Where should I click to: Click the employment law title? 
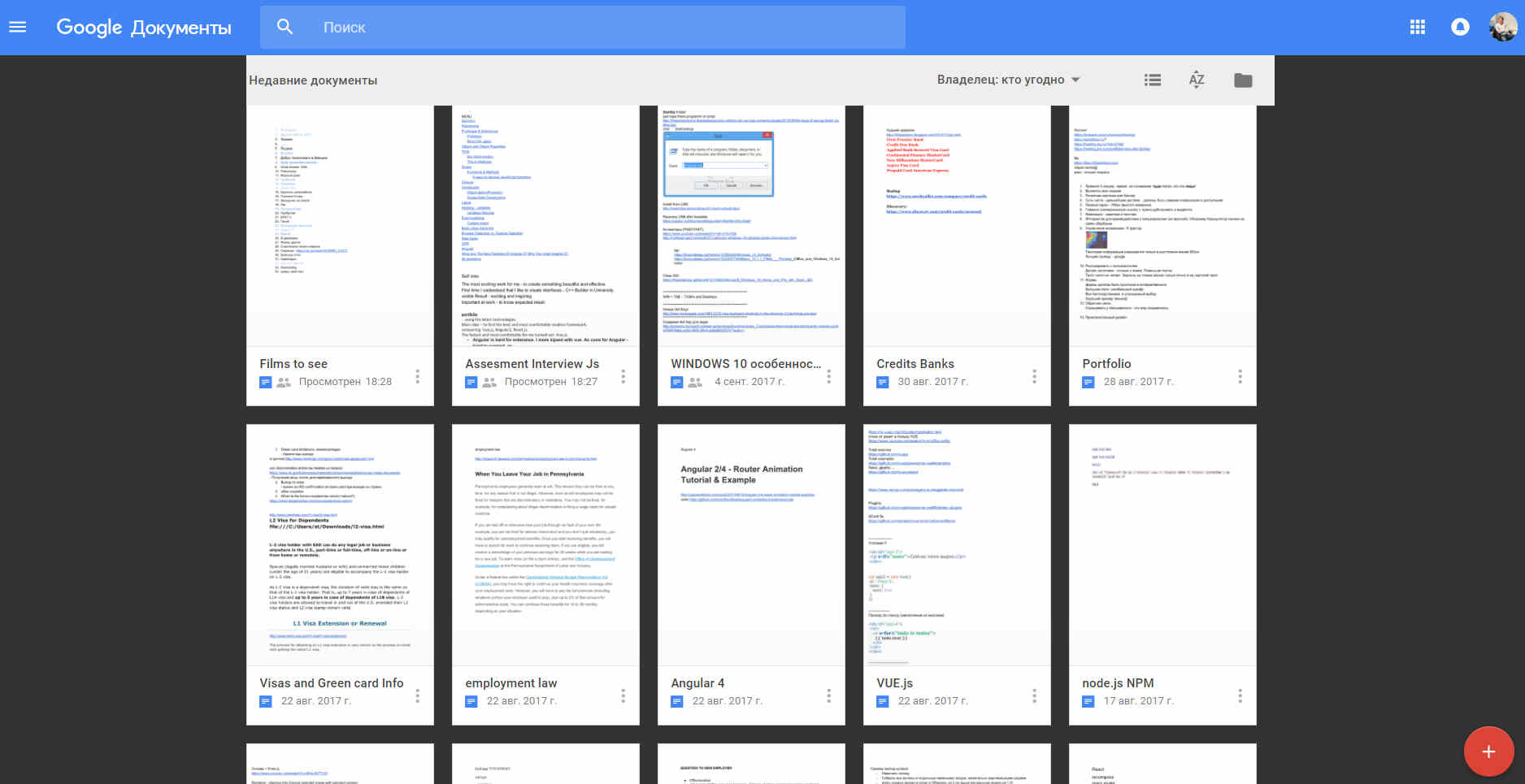511,683
